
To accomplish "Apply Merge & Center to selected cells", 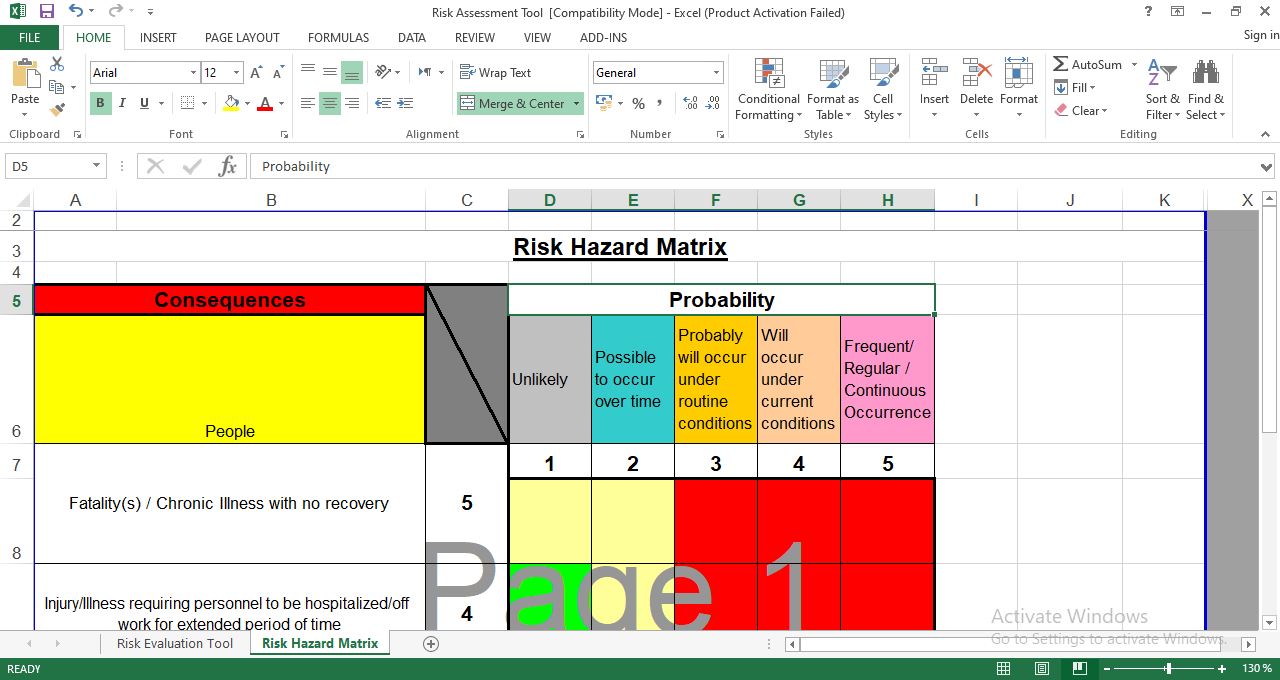I will tap(512, 102).
